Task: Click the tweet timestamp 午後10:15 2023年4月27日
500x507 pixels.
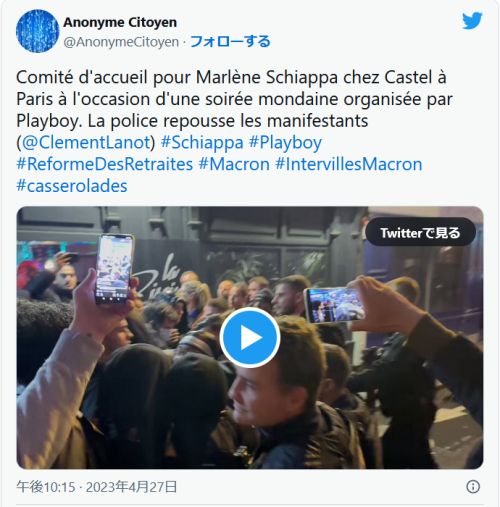Action: pos(97,487)
